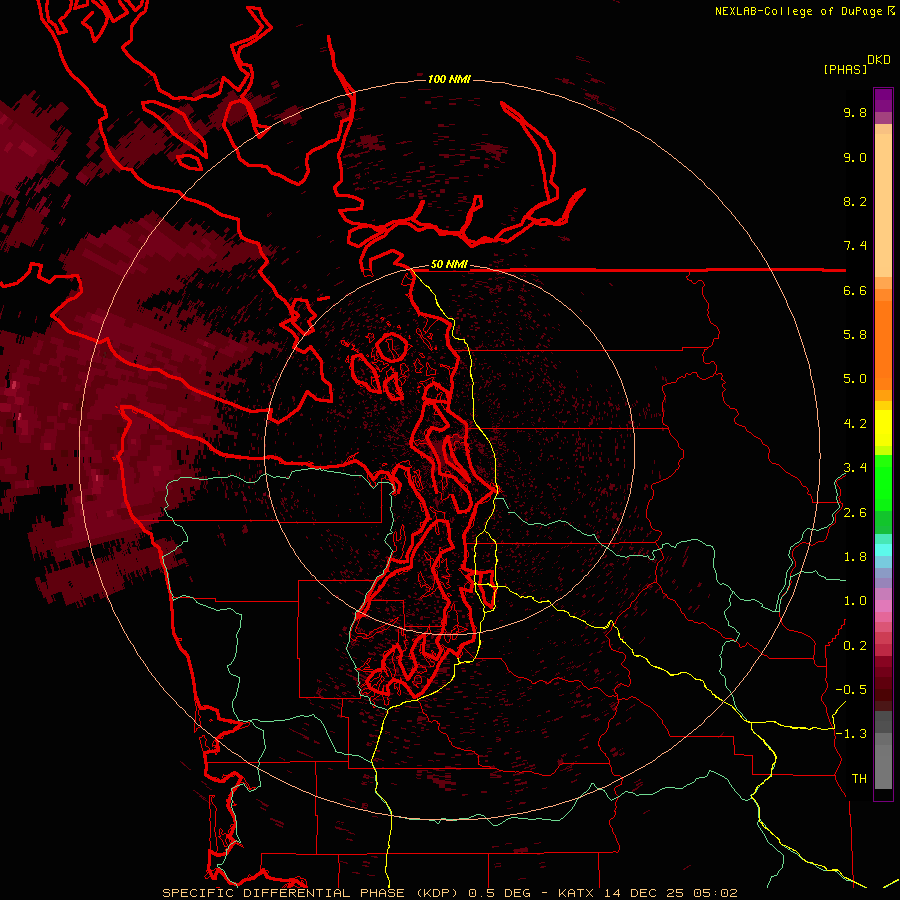Screen dimensions: 900x900
Task: Click the 3.4 scale value
Action: (855, 468)
